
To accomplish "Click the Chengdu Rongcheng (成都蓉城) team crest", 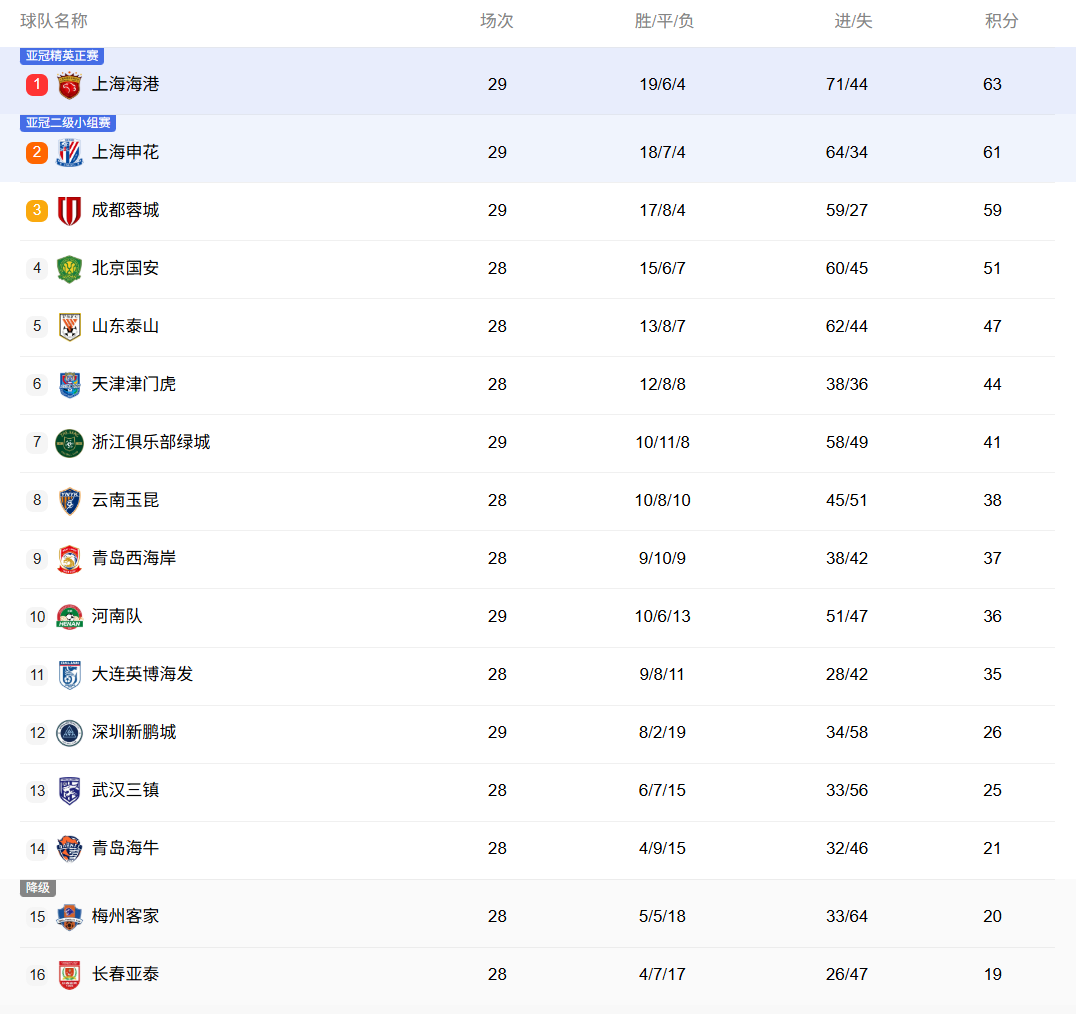I will click(69, 211).
